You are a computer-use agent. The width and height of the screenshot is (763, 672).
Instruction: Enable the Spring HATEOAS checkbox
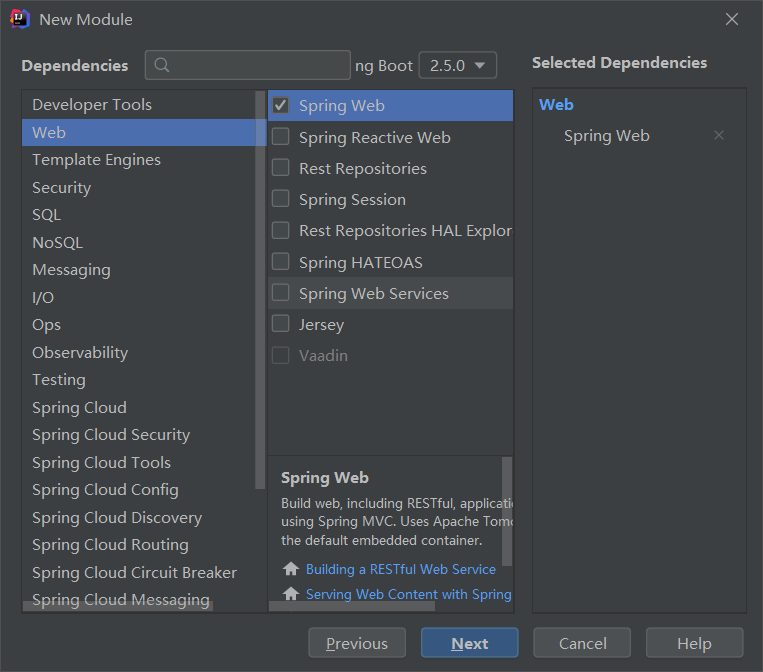point(281,262)
